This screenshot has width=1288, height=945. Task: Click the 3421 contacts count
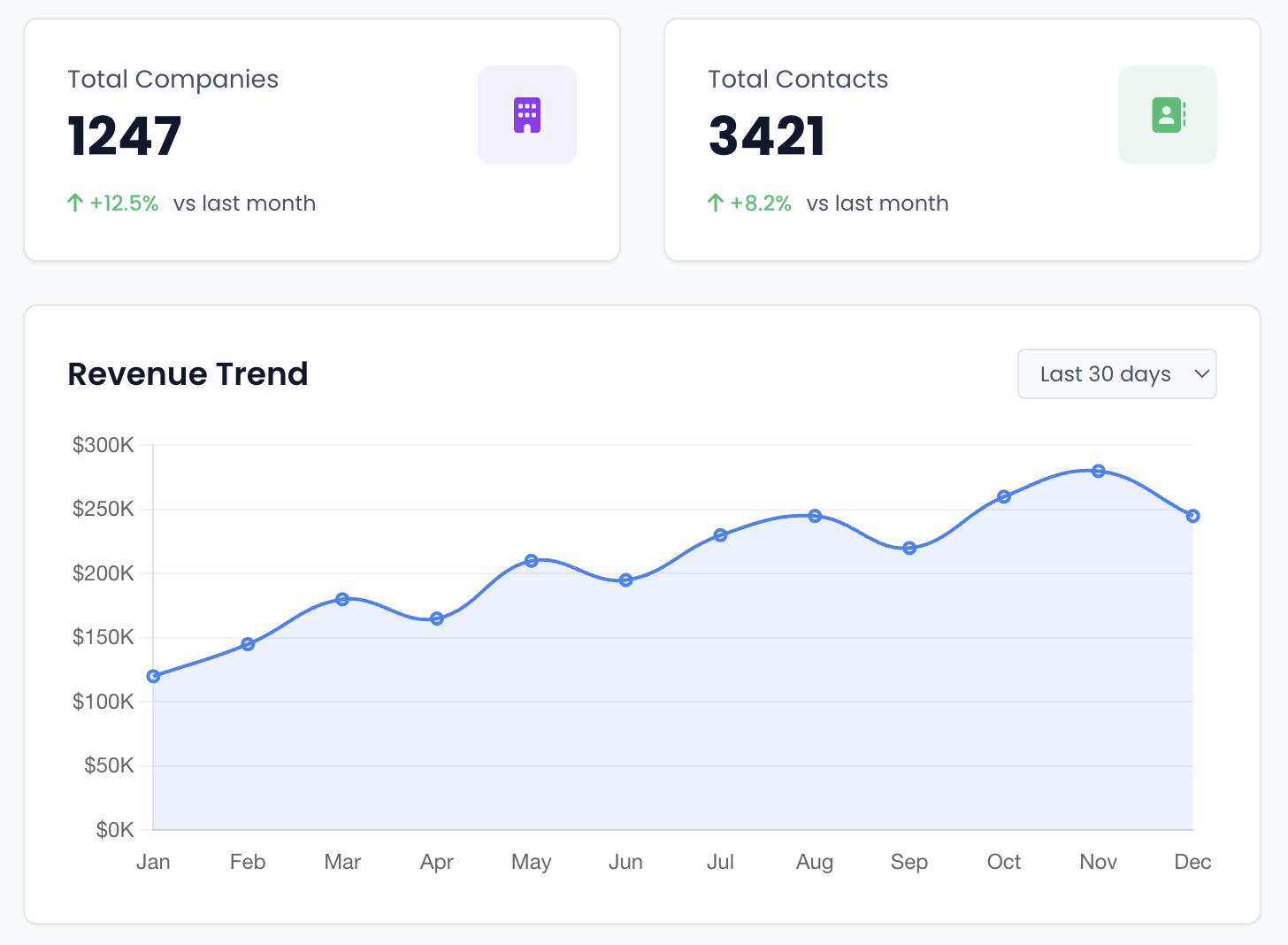[767, 136]
